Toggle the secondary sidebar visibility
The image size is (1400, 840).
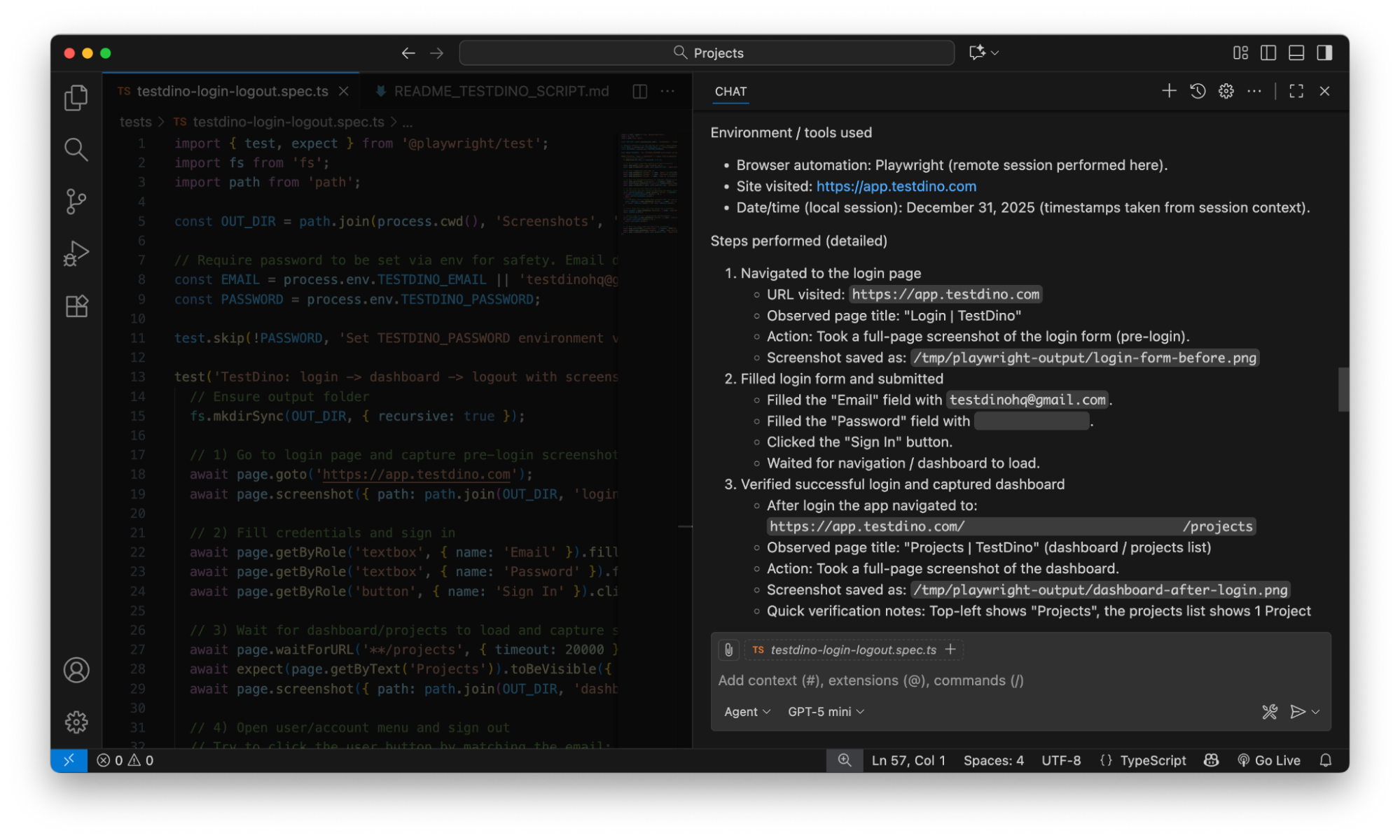[x=1323, y=52]
